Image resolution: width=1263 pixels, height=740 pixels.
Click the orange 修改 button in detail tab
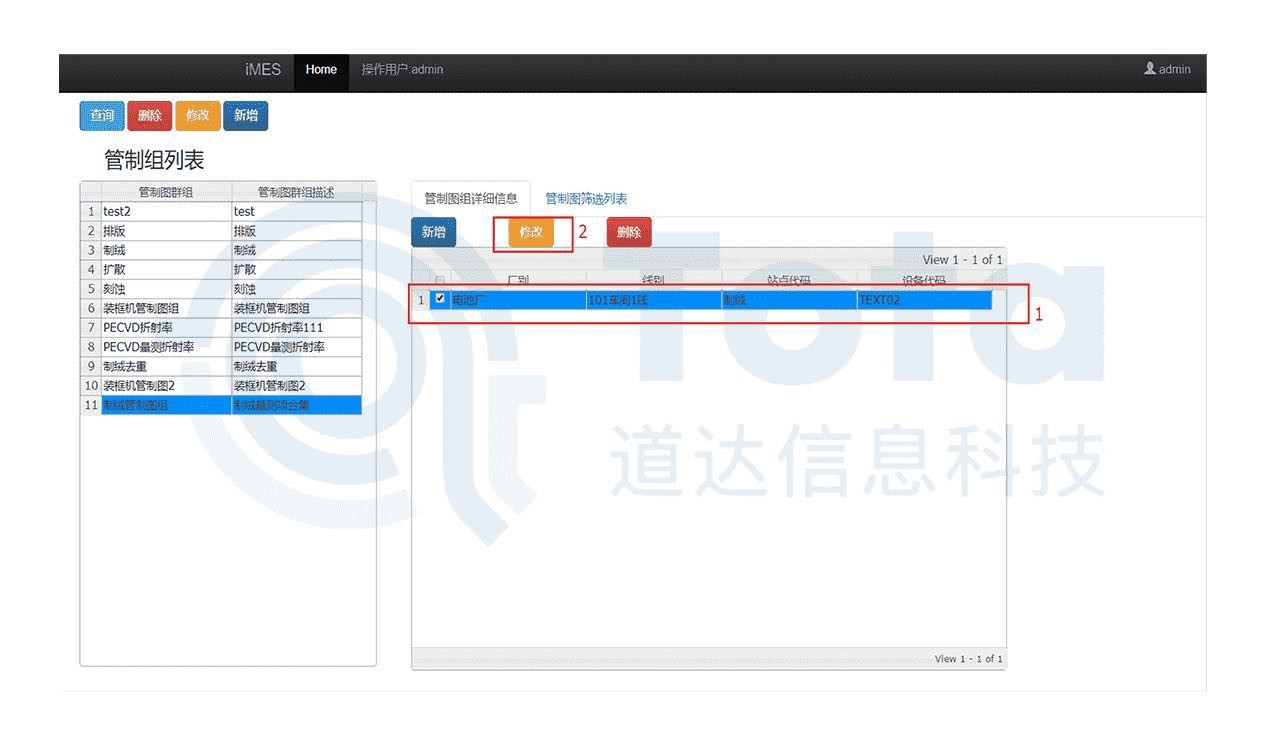(x=531, y=232)
